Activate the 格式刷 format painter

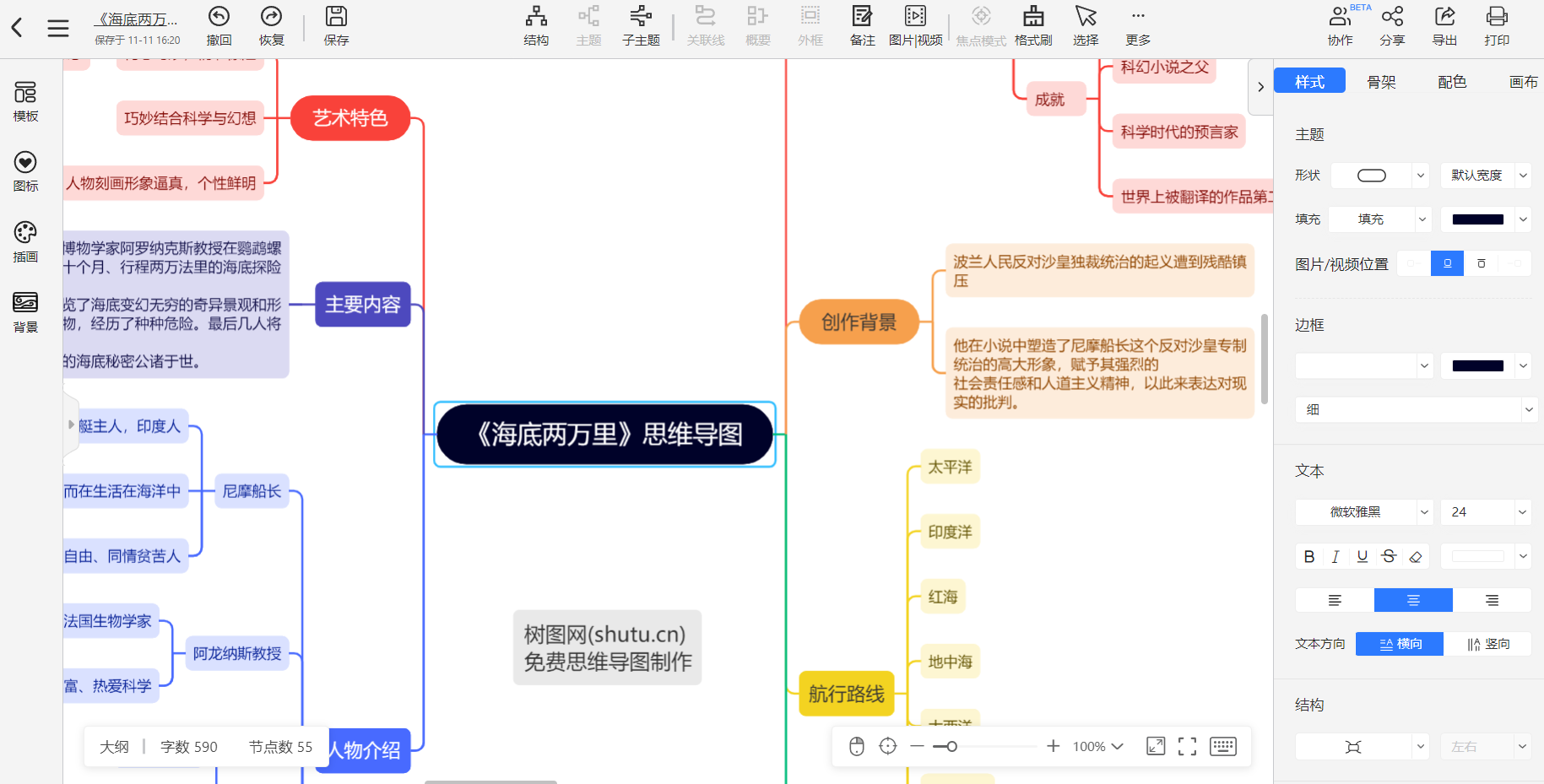pos(1032,25)
